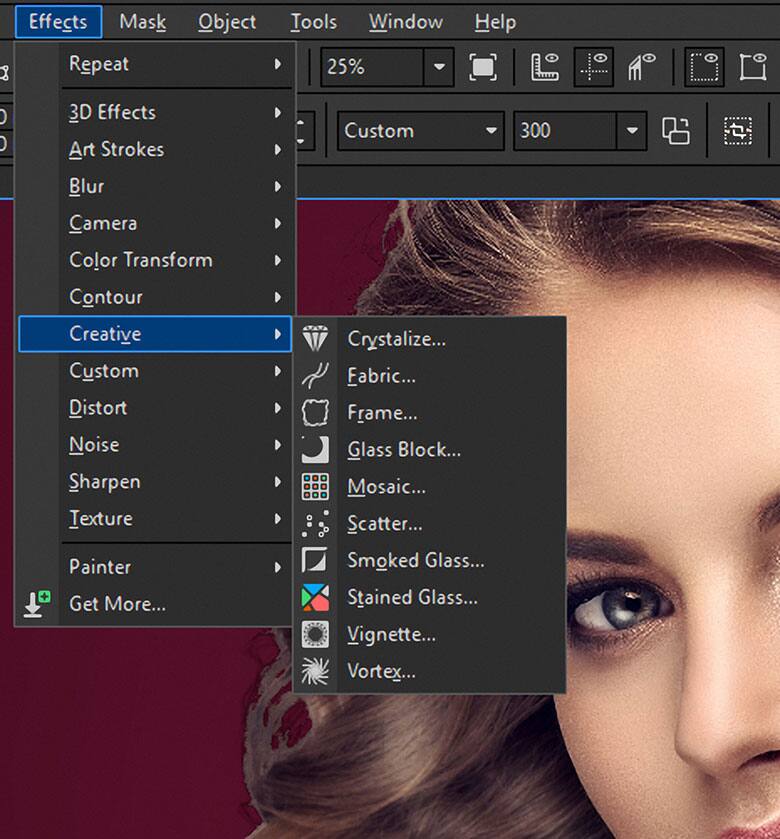Toggle guidelines visibility icon
The width and height of the screenshot is (780, 839).
(x=594, y=67)
